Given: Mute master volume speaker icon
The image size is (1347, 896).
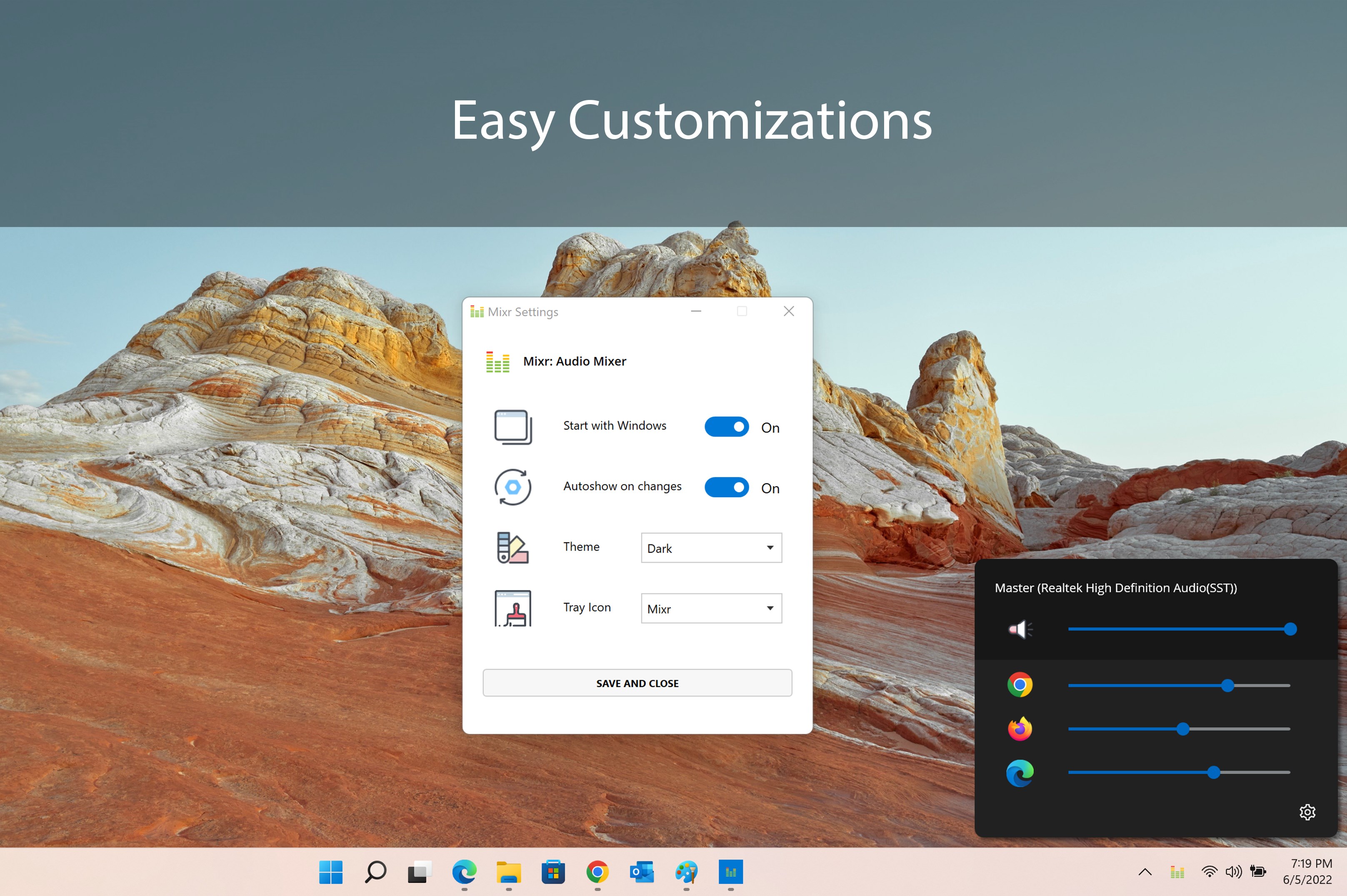Looking at the screenshot, I should click(x=1020, y=629).
